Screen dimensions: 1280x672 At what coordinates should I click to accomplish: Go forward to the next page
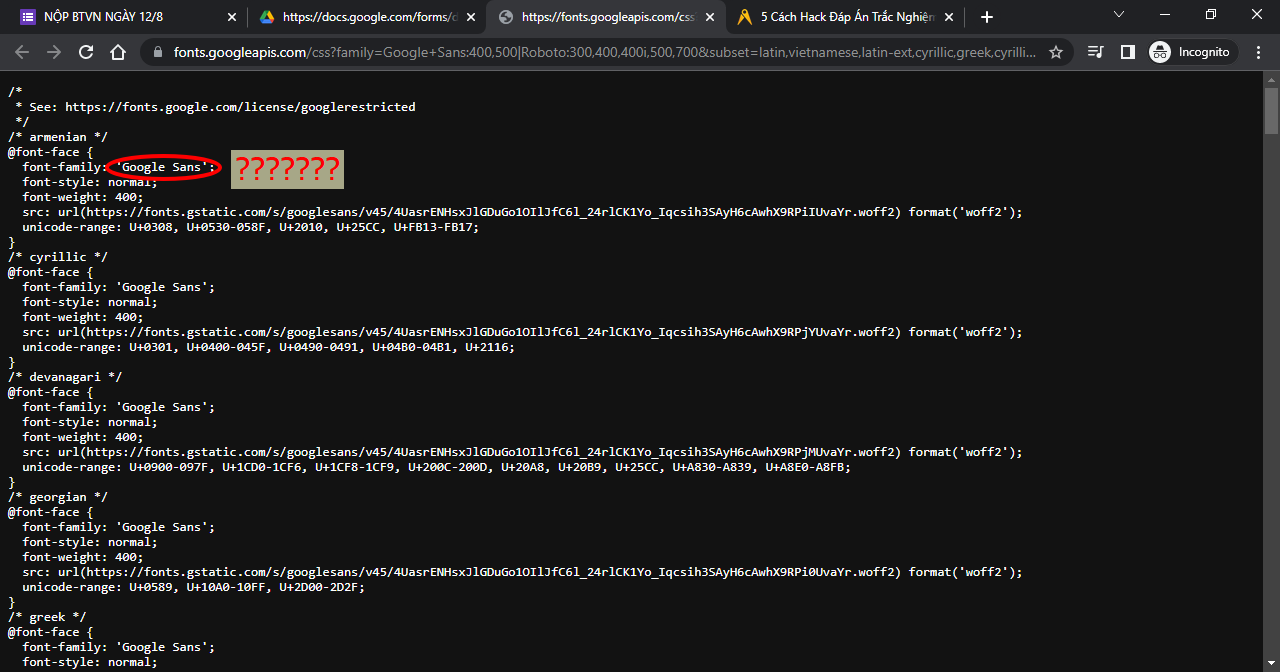point(54,52)
